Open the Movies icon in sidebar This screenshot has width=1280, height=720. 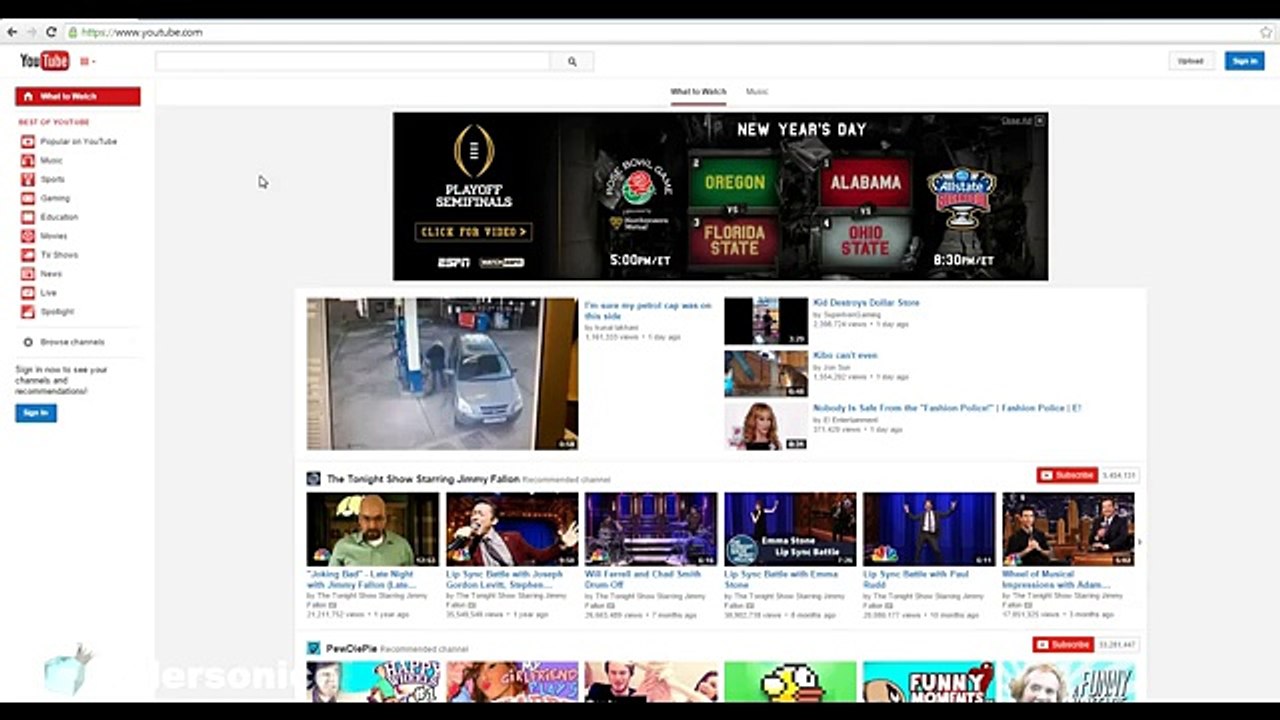[x=28, y=236]
